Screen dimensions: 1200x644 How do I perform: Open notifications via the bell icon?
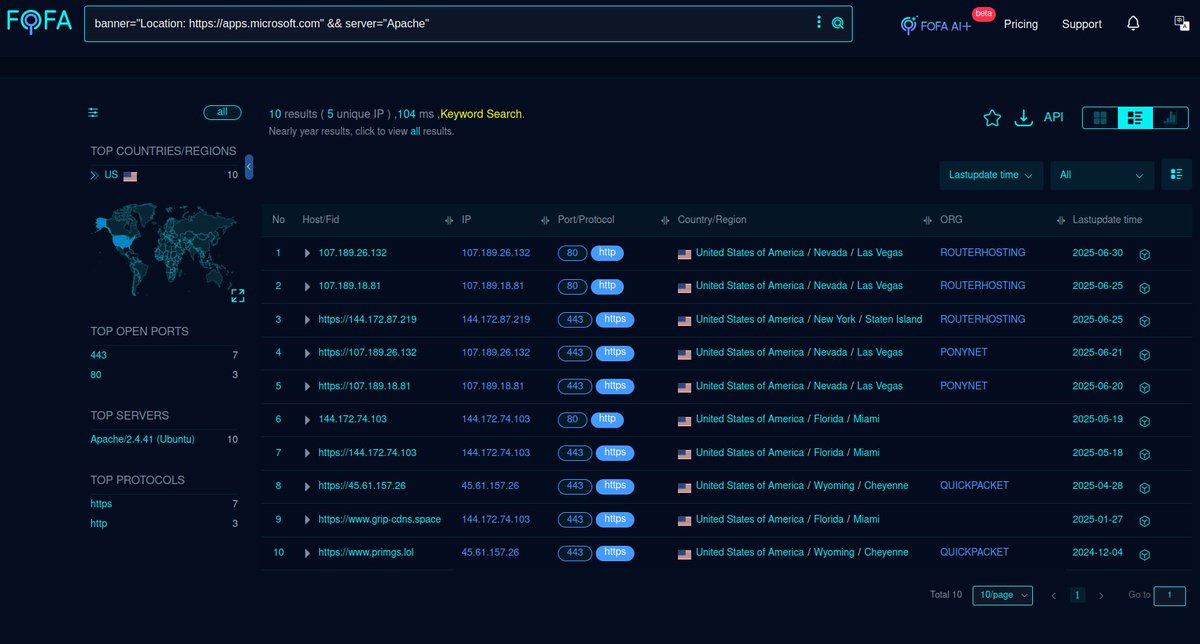tap(1133, 23)
